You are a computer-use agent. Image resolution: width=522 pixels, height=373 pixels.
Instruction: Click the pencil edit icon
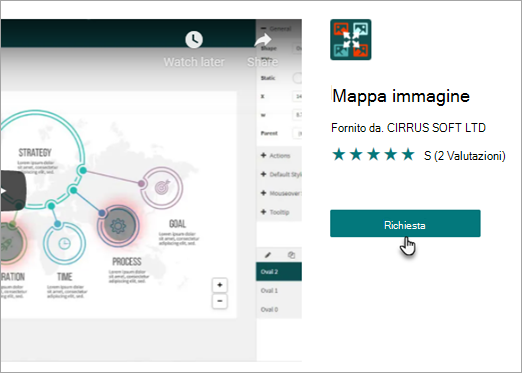[x=268, y=255]
